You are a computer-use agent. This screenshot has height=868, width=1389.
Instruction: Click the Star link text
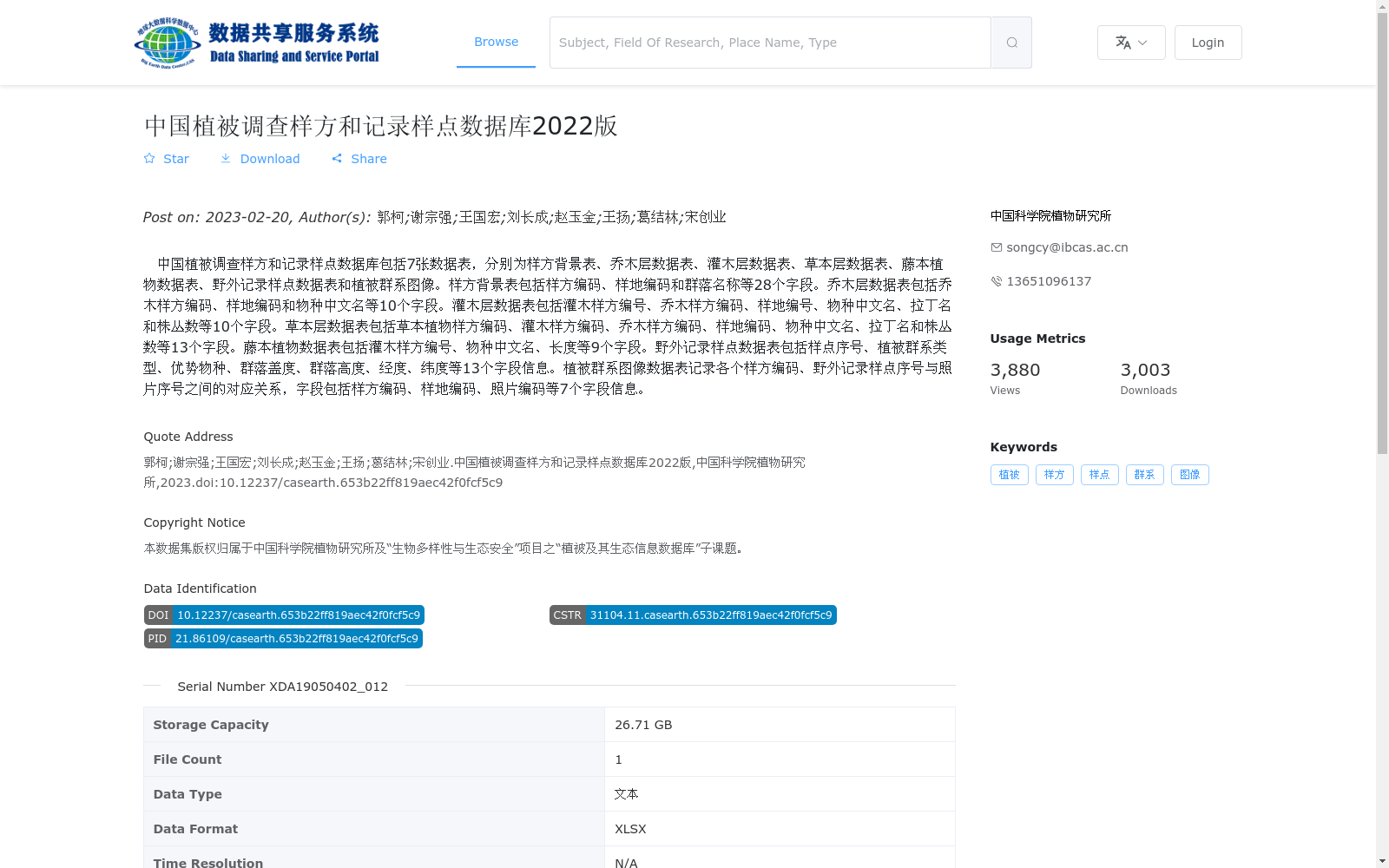[176, 159]
